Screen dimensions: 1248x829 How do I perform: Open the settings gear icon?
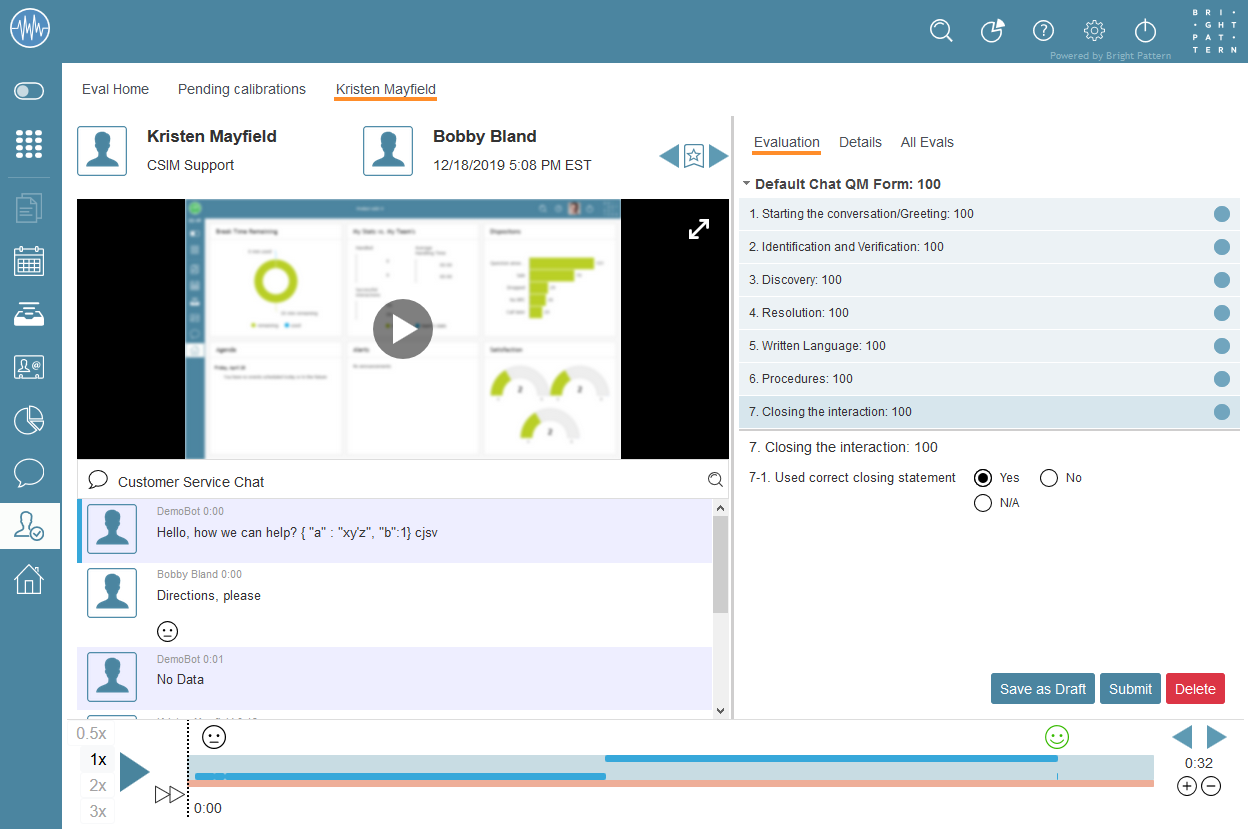tap(1094, 31)
